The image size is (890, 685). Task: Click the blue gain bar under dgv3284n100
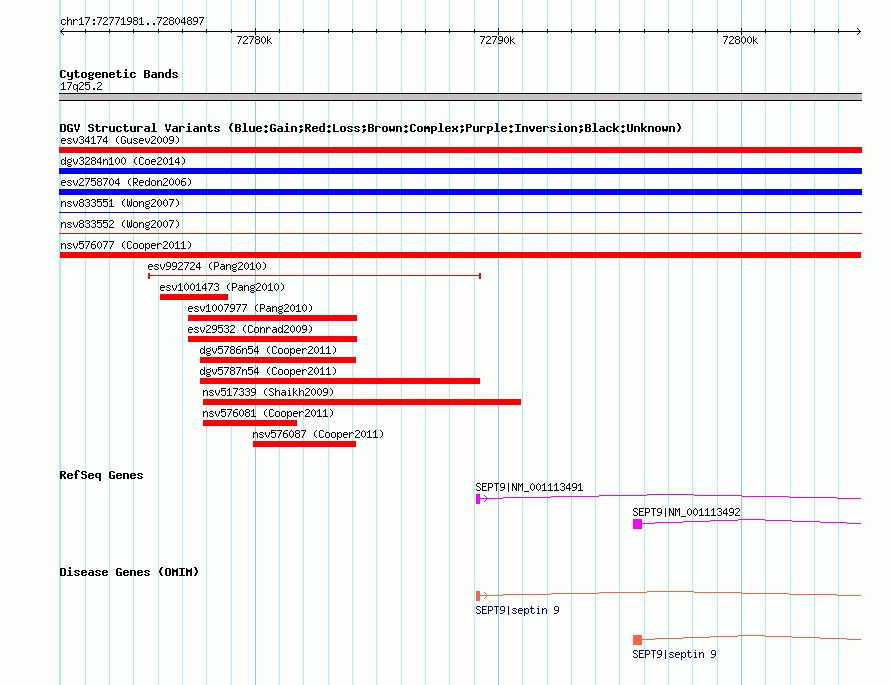[460, 171]
